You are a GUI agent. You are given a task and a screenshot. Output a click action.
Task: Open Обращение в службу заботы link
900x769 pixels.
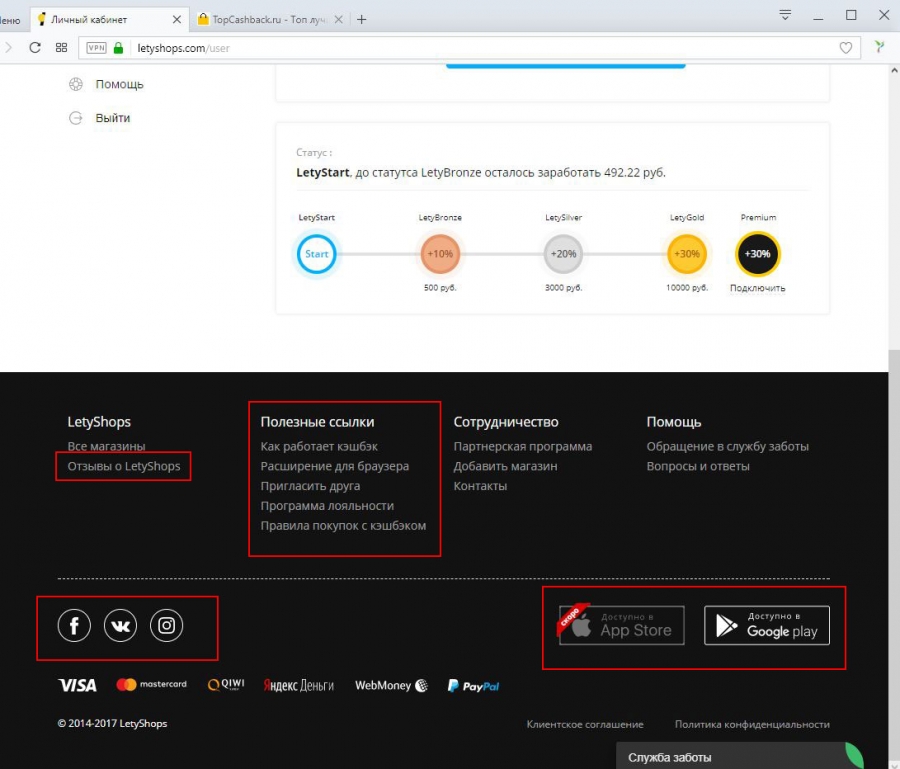(728, 446)
